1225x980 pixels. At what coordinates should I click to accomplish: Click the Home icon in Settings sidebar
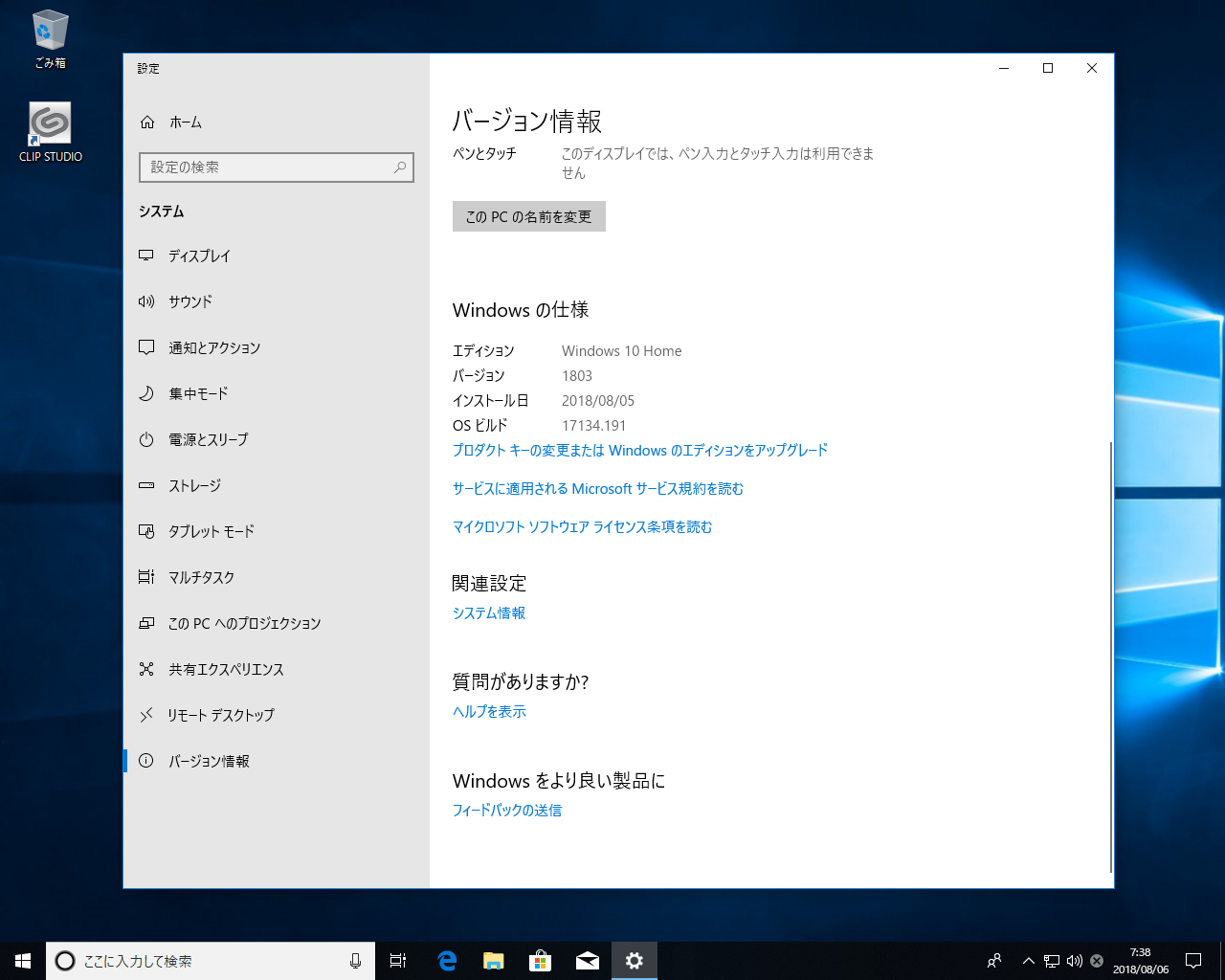147,122
